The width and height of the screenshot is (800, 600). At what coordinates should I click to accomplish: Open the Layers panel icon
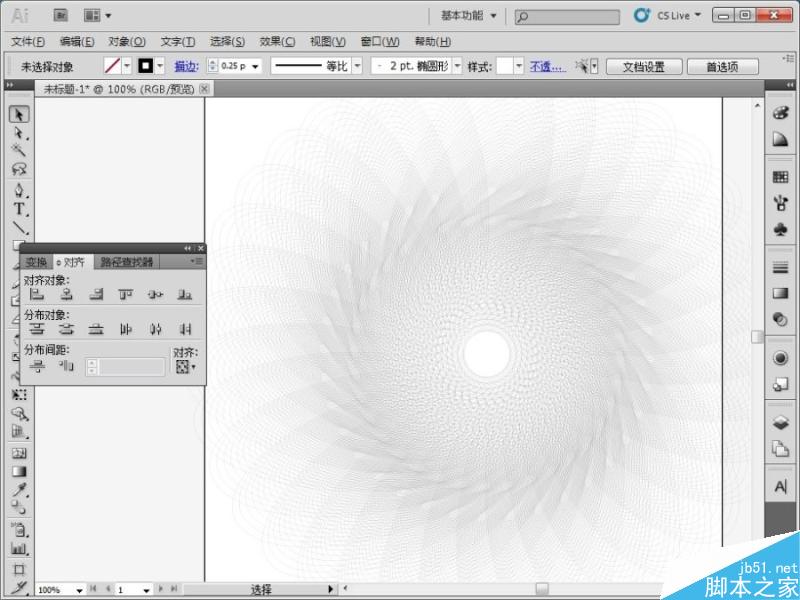point(780,422)
